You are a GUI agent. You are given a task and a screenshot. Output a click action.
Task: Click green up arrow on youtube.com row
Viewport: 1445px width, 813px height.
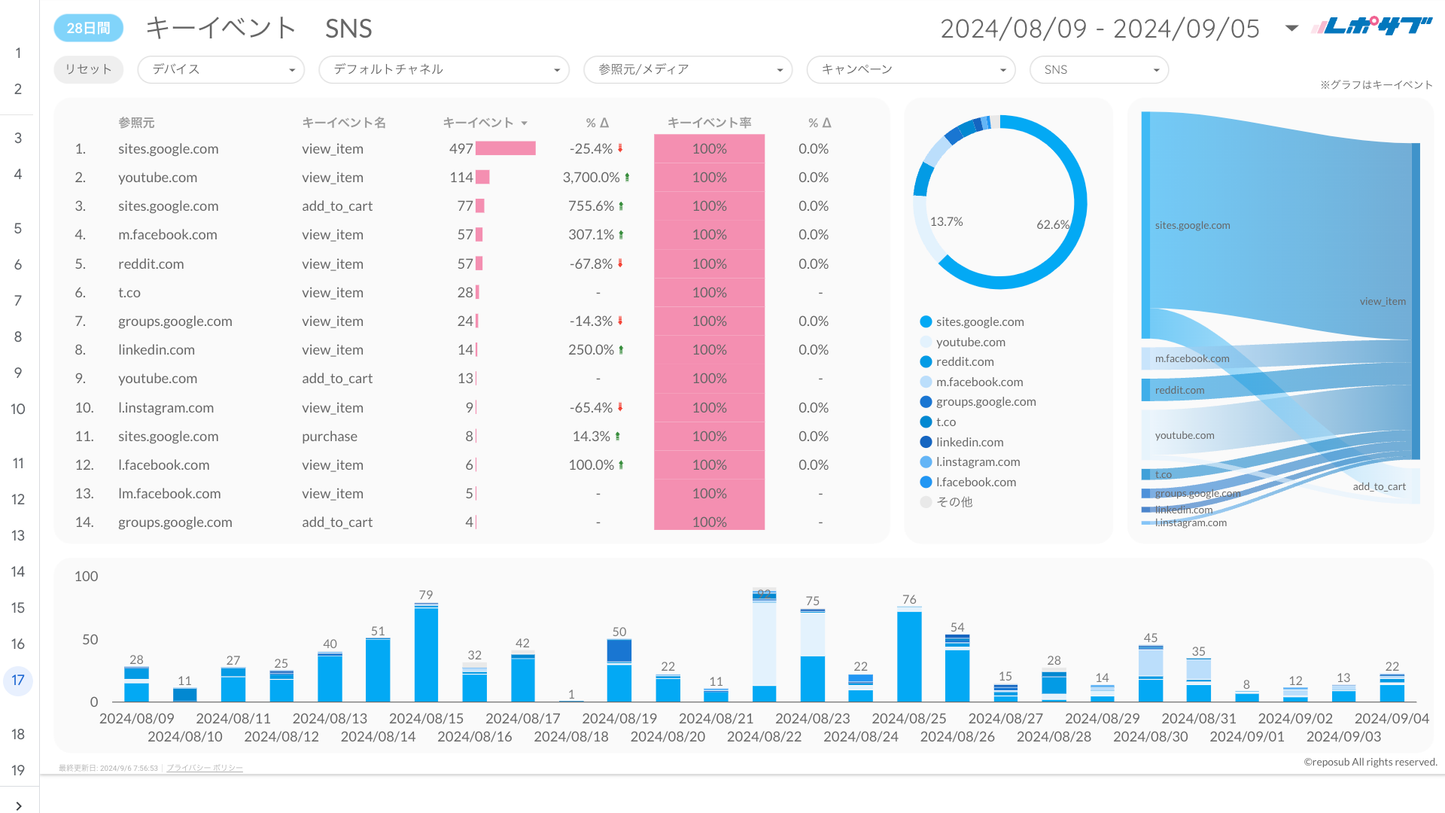tap(627, 178)
